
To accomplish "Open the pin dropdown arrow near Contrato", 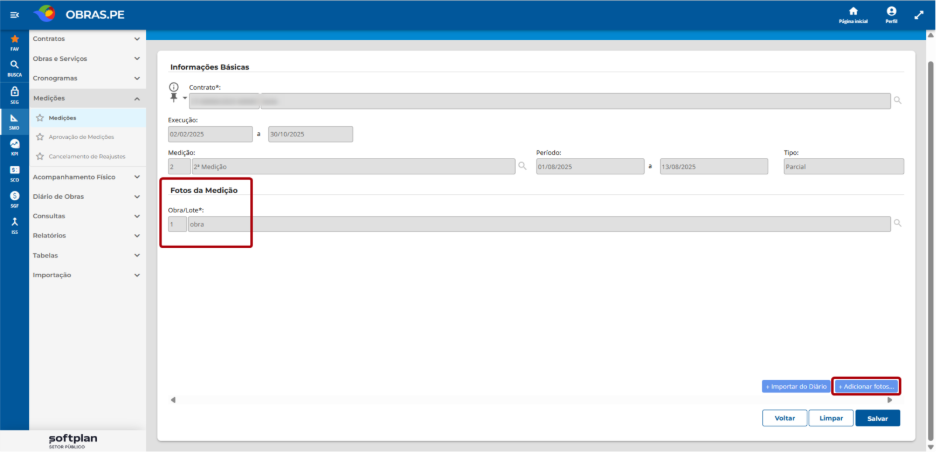I will (x=184, y=98).
